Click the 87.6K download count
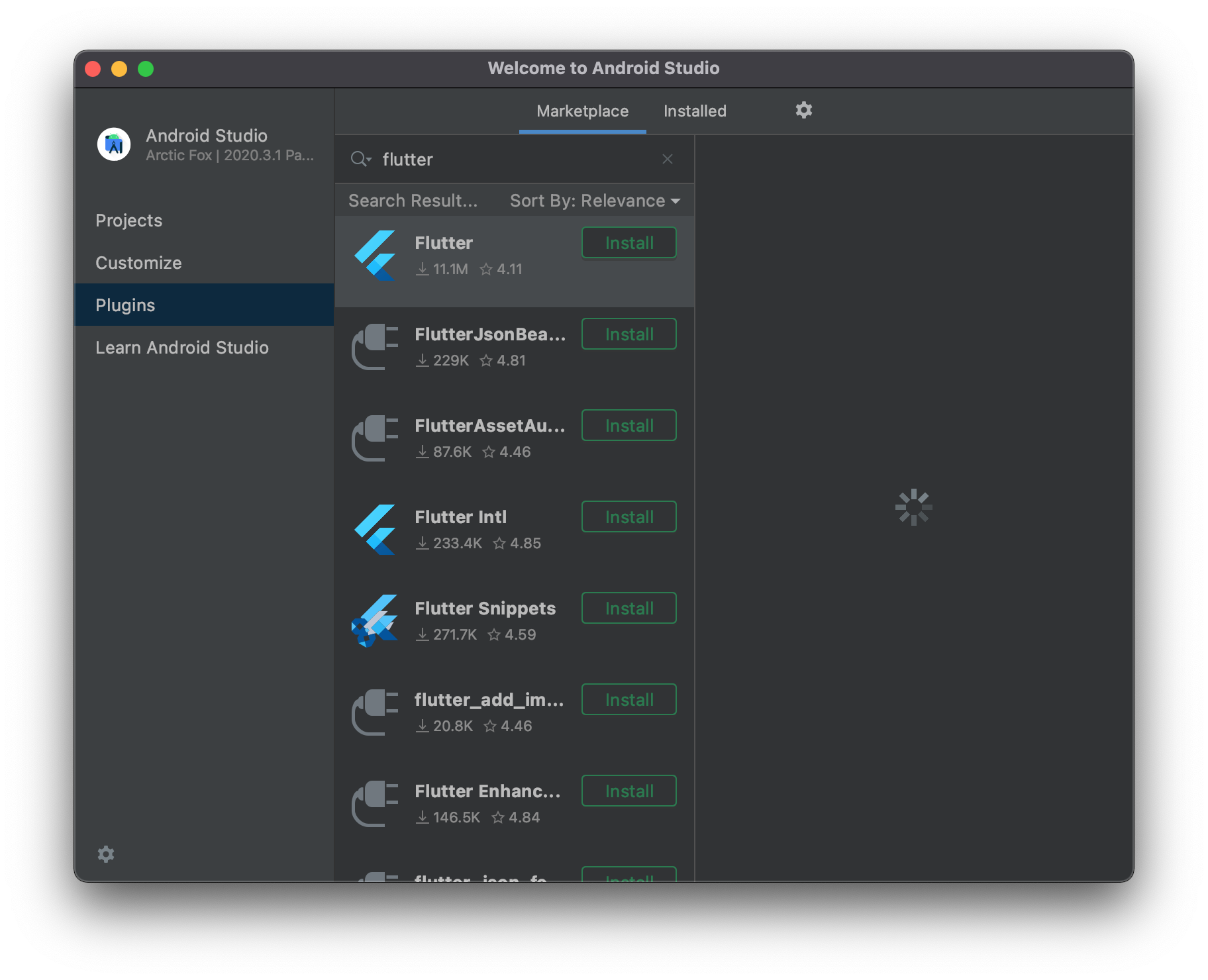This screenshot has height=980, width=1208. [452, 452]
